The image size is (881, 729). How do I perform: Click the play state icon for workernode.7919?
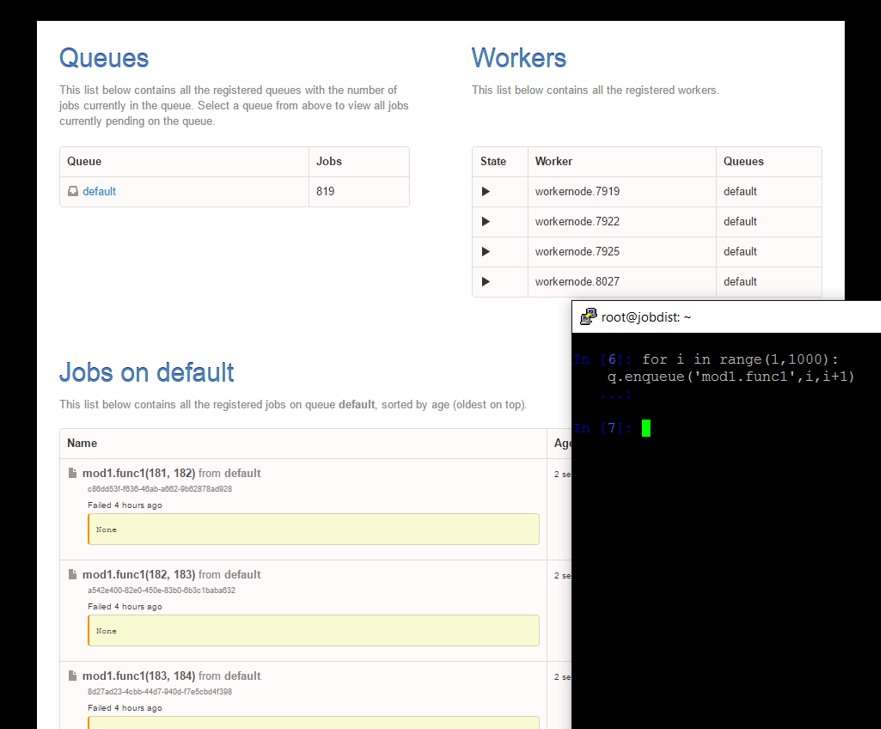click(x=486, y=191)
